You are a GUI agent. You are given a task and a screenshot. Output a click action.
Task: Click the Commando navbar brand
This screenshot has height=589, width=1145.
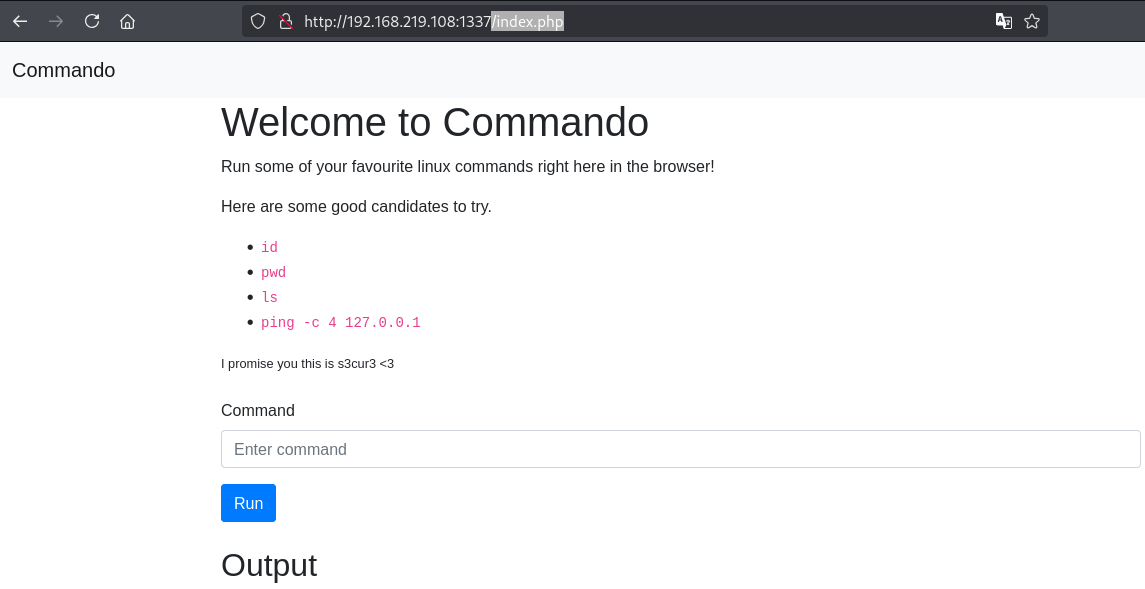point(64,70)
